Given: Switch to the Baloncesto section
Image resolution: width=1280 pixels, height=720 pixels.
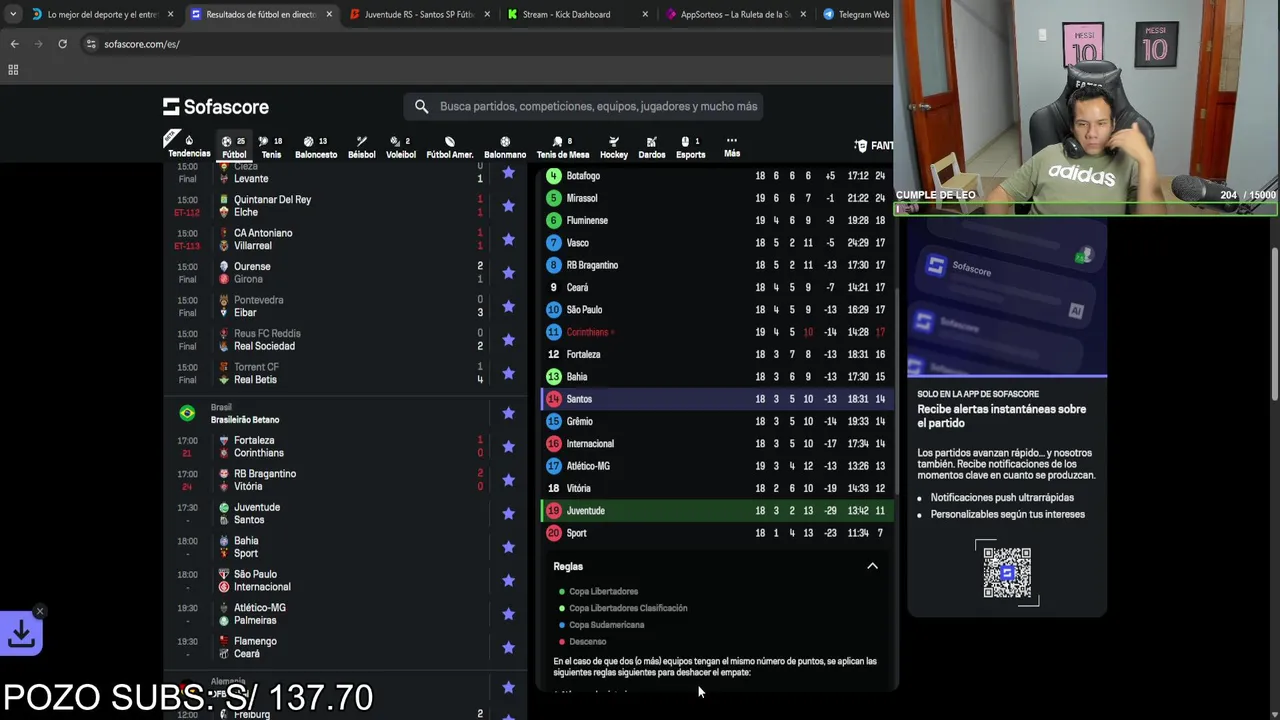Looking at the screenshot, I should (315, 147).
